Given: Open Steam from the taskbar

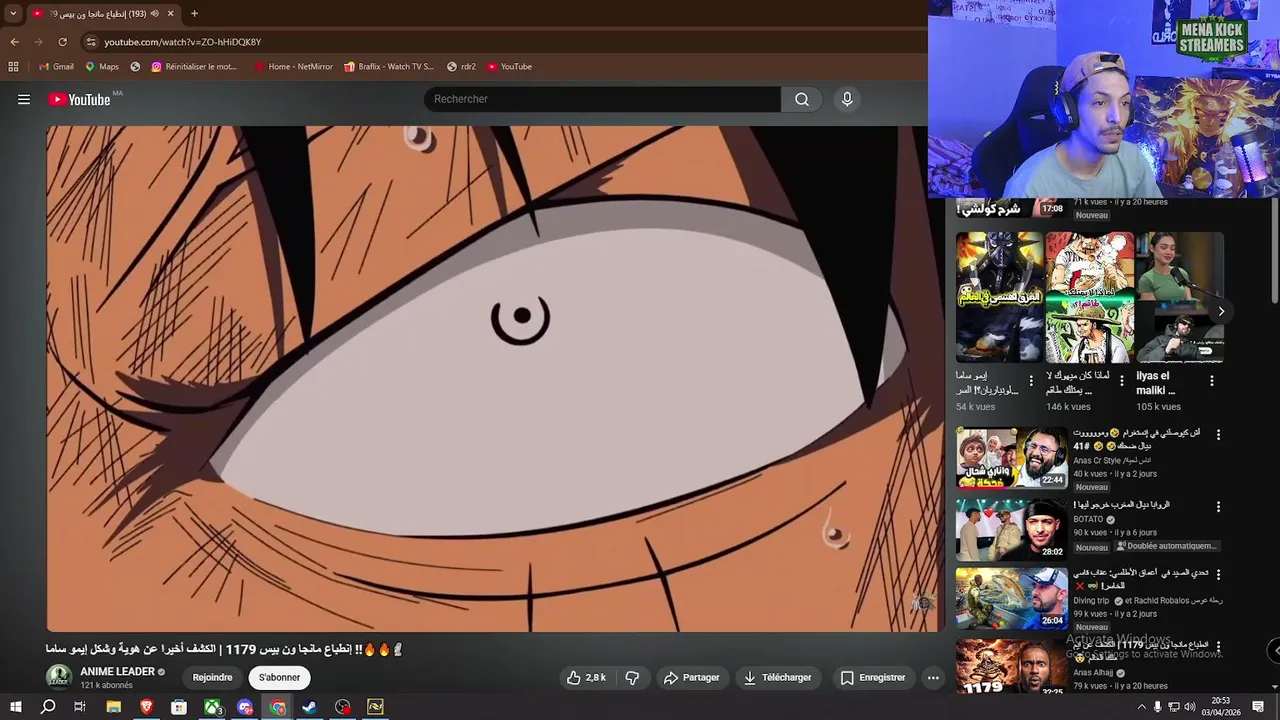Looking at the screenshot, I should tap(310, 707).
